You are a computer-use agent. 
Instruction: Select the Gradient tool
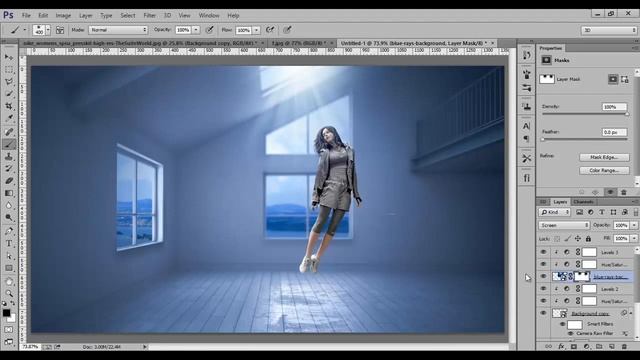click(9, 193)
